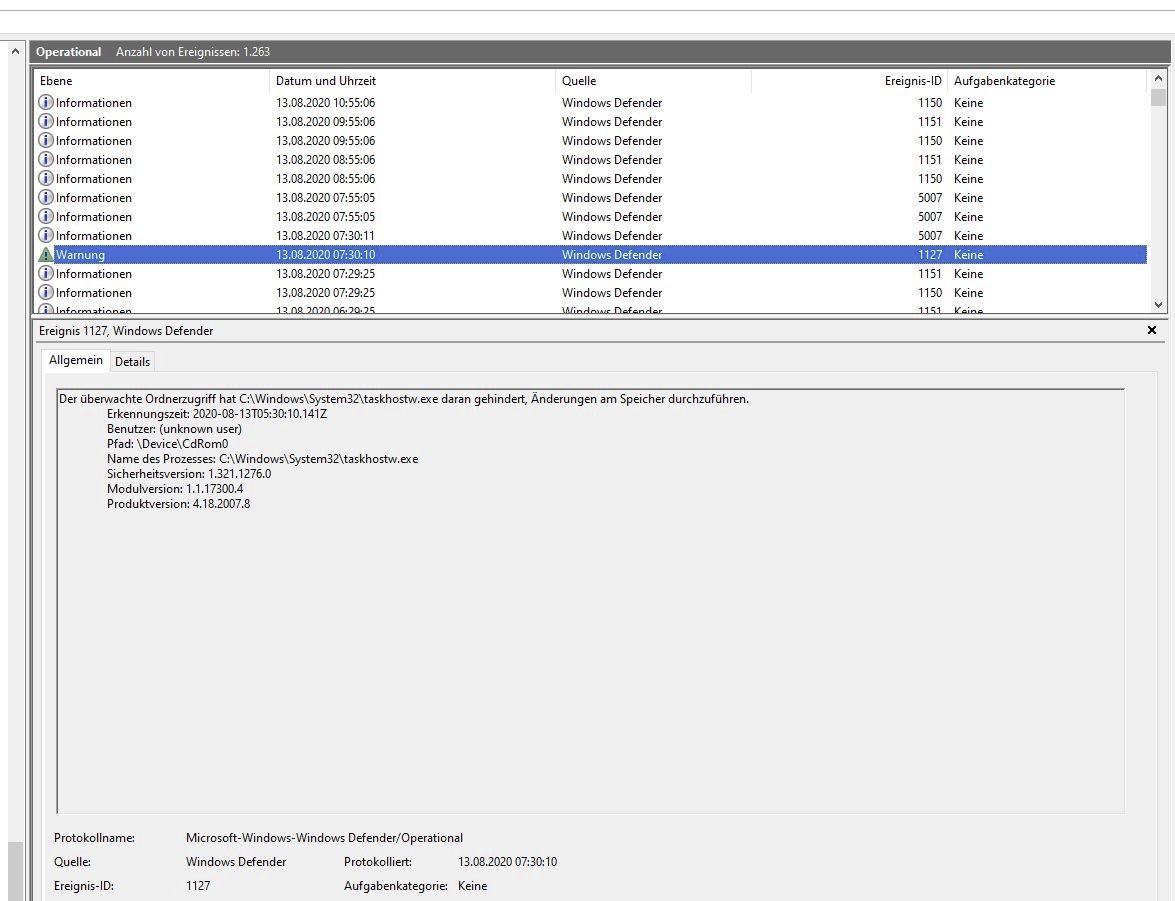Viewport: 1175px width, 901px height.
Task: Click the event list scroll-up arrow
Action: 1159,78
